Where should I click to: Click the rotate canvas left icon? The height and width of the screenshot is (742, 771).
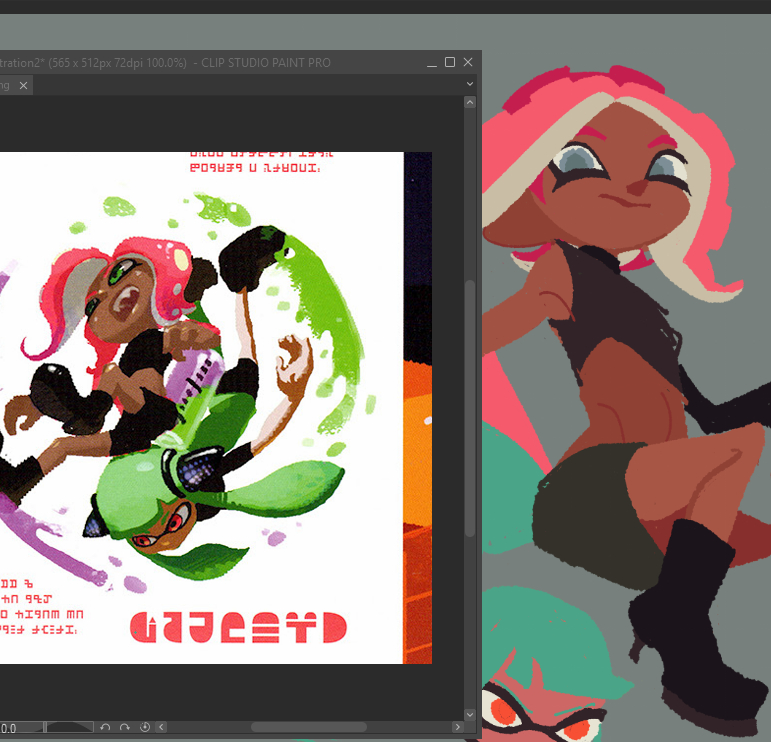(x=108, y=727)
